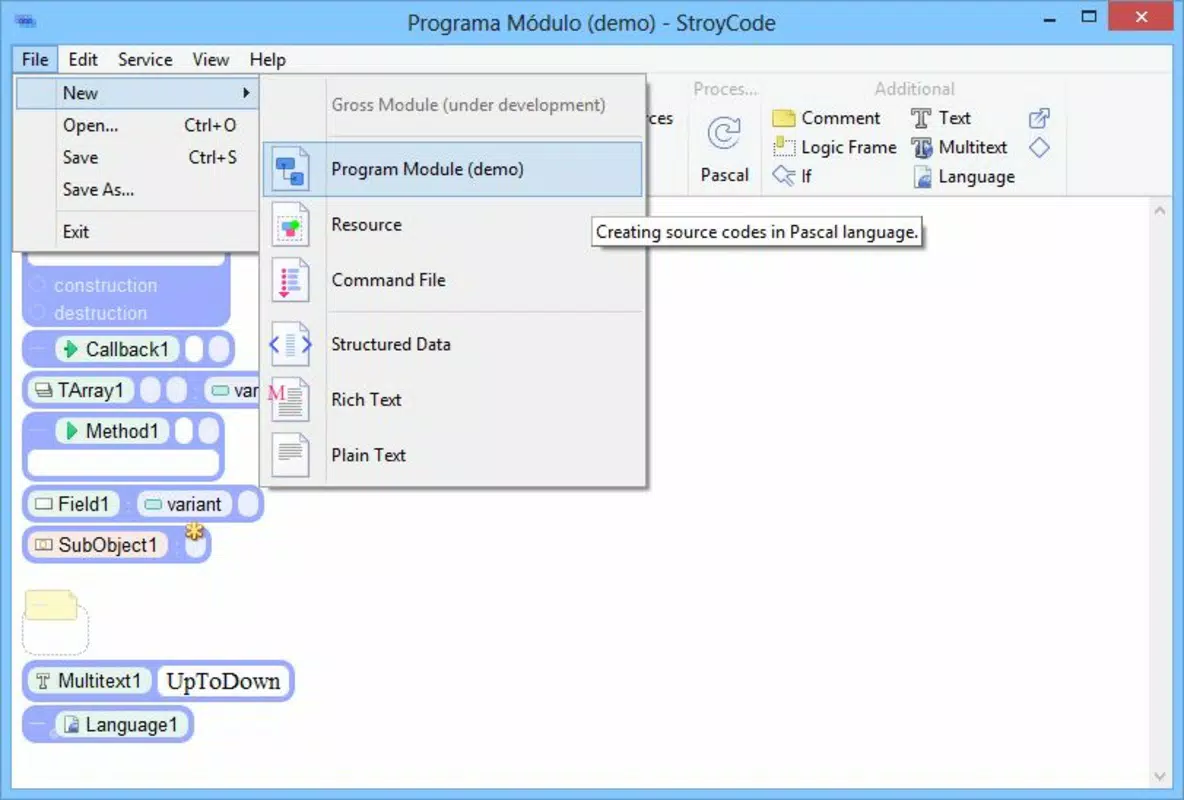This screenshot has height=800, width=1184.
Task: Click the StroyCode app icon in title bar
Action: click(25, 21)
